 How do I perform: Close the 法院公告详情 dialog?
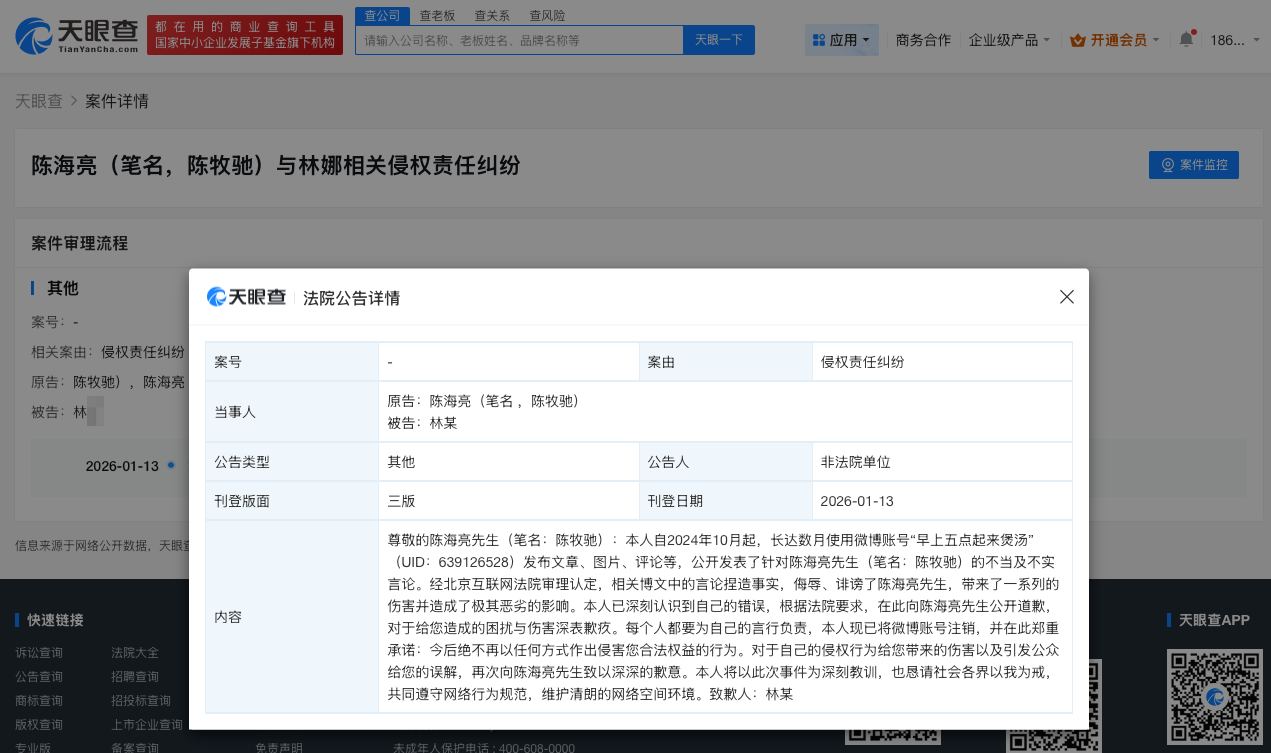(x=1067, y=297)
